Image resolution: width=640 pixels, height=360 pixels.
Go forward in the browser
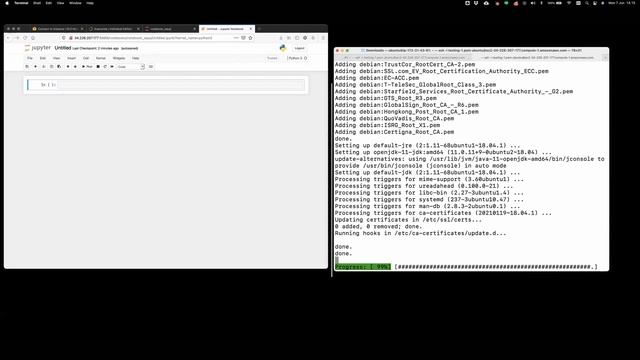(x=17, y=38)
